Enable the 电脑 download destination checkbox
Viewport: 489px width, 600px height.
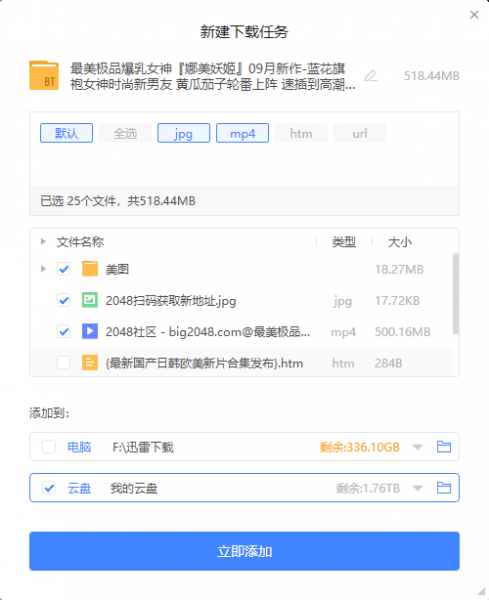(49, 447)
